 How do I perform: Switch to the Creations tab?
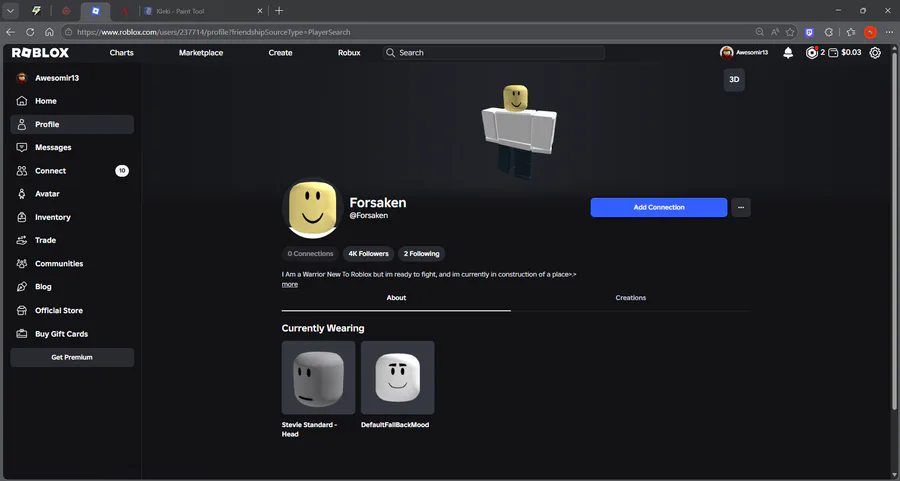(631, 298)
